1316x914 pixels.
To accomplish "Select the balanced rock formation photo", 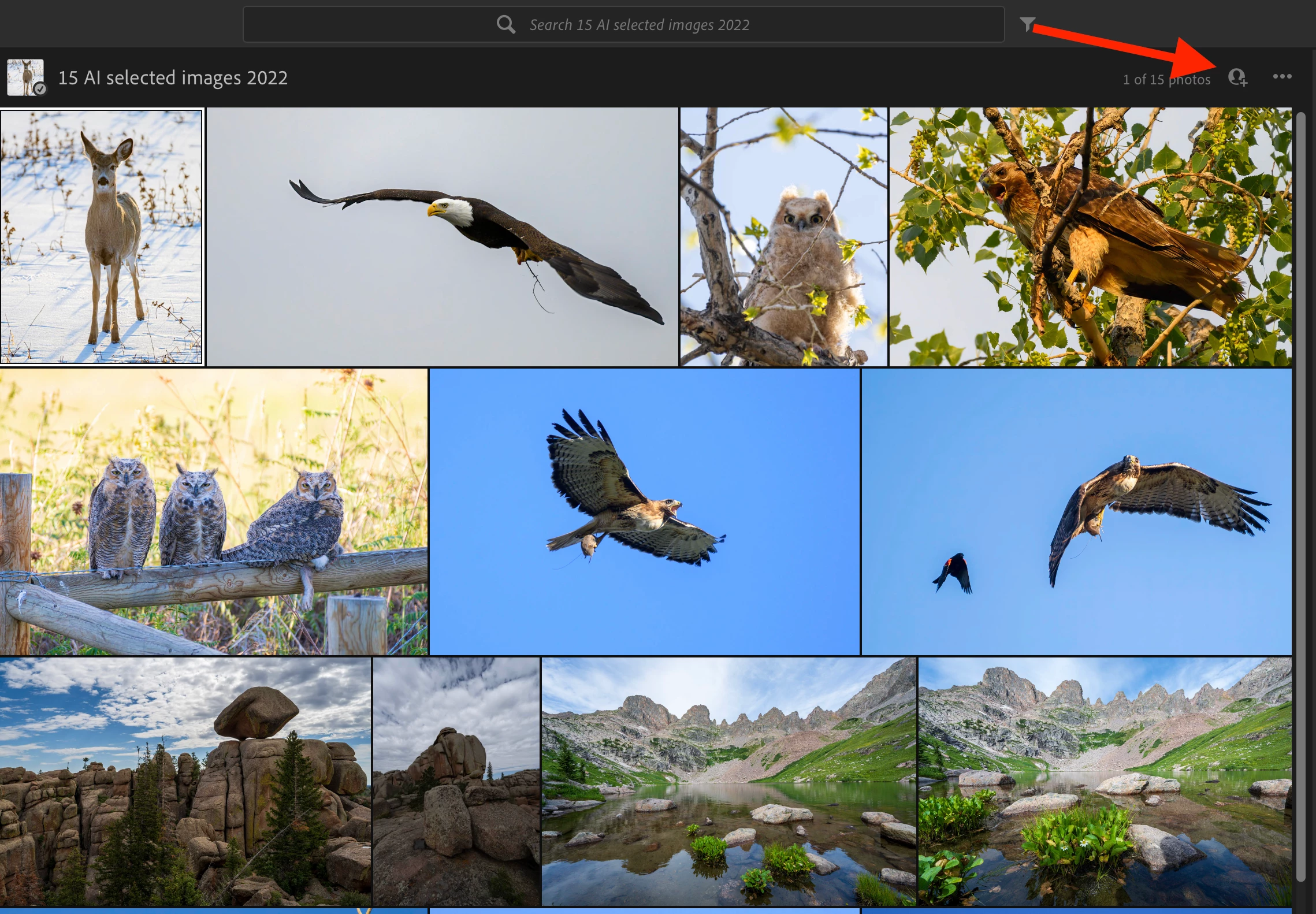I will (x=185, y=780).
